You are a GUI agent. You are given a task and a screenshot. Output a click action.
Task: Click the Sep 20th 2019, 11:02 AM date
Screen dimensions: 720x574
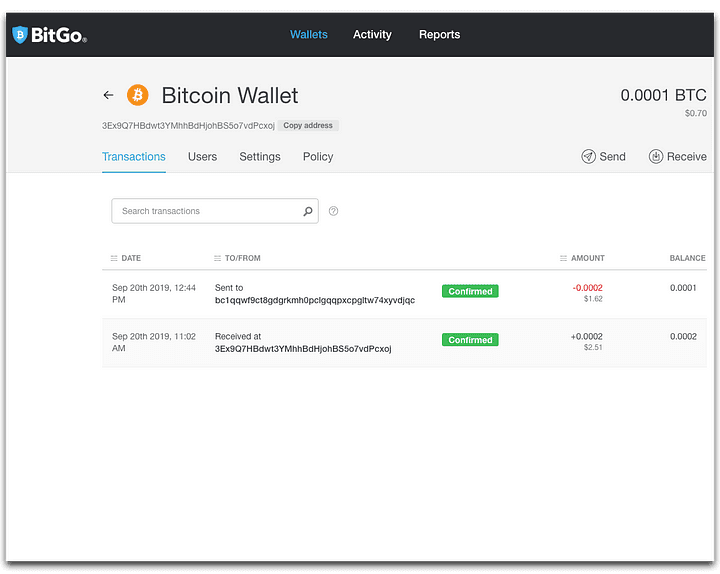click(154, 343)
